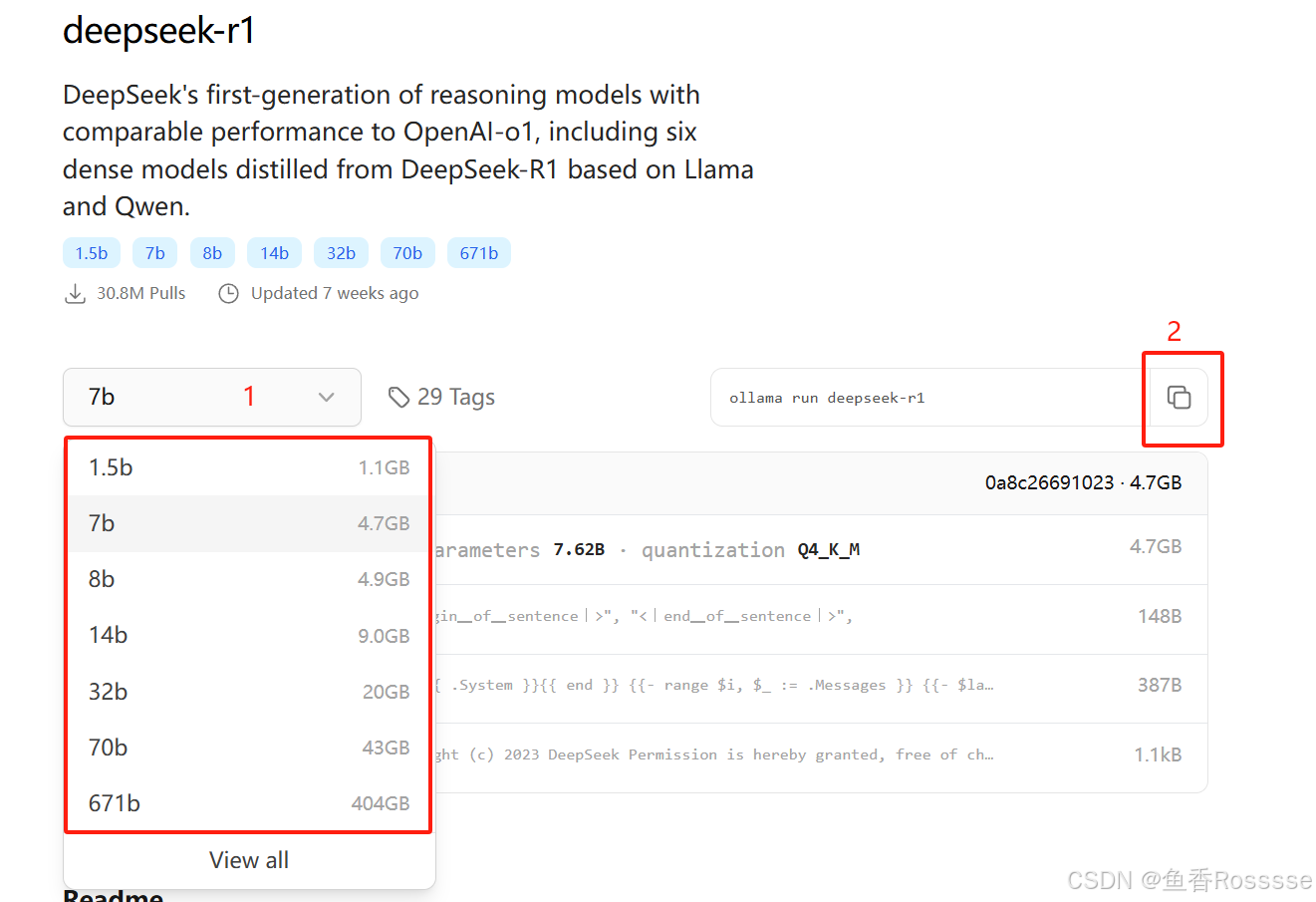Click the deepseek-r1 page title
The image size is (1316, 902).
point(159,30)
